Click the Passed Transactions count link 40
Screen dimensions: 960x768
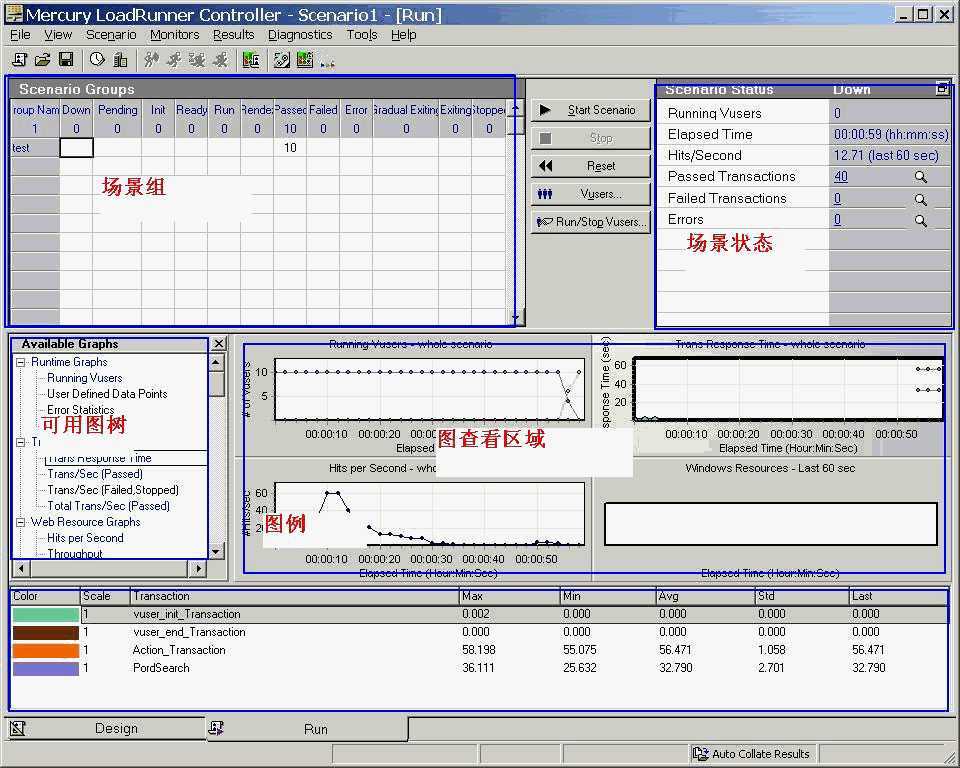click(x=841, y=176)
